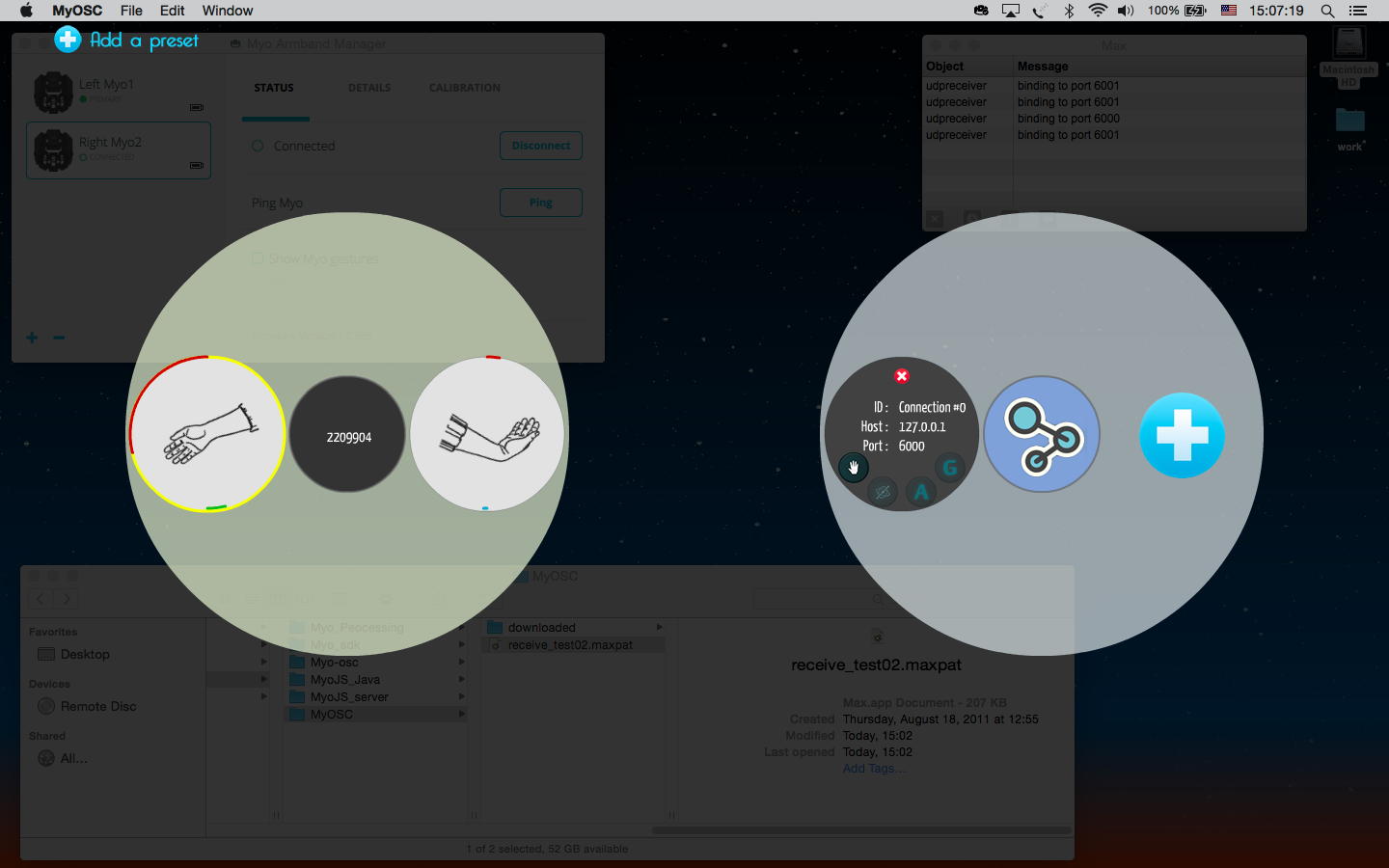Enable the Show Myo gestures checkbox
The width and height of the screenshot is (1389, 868).
pos(258,258)
